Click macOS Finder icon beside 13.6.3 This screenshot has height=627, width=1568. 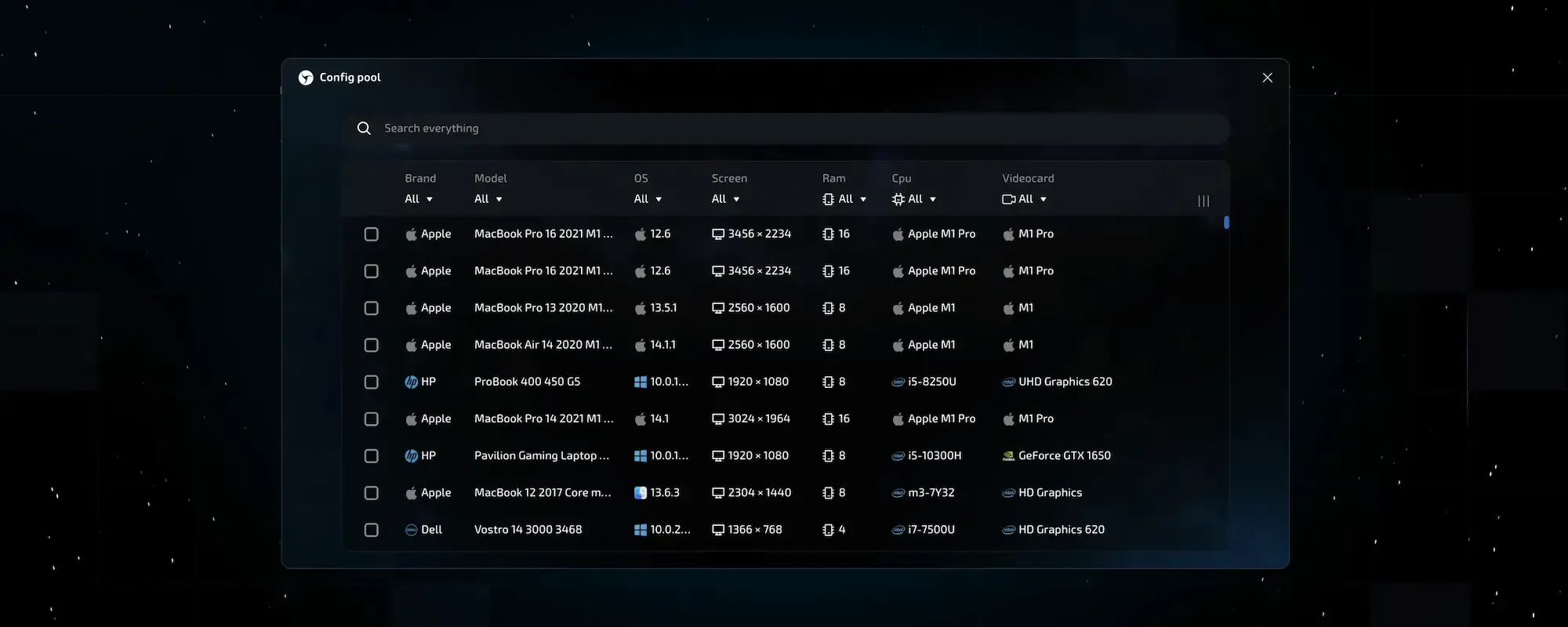pos(641,493)
